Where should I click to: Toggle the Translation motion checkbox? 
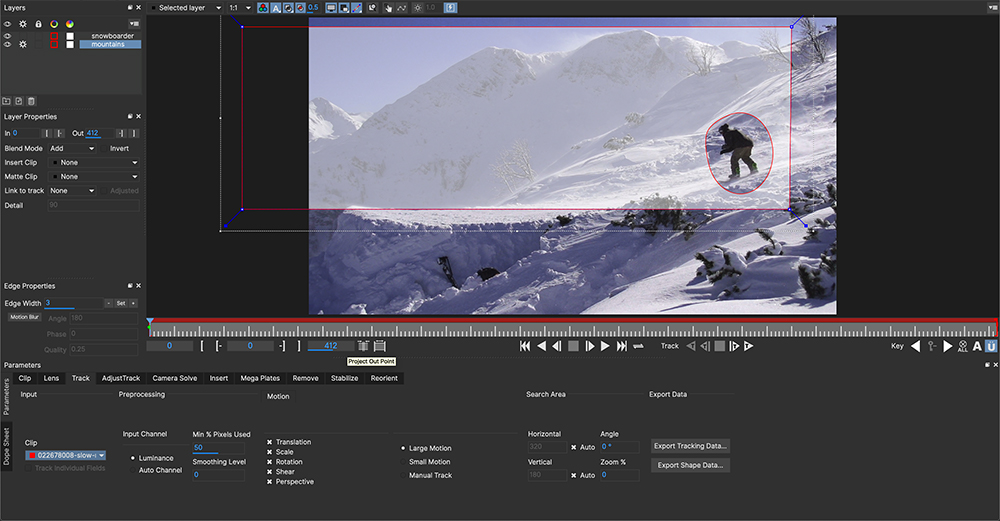271,442
